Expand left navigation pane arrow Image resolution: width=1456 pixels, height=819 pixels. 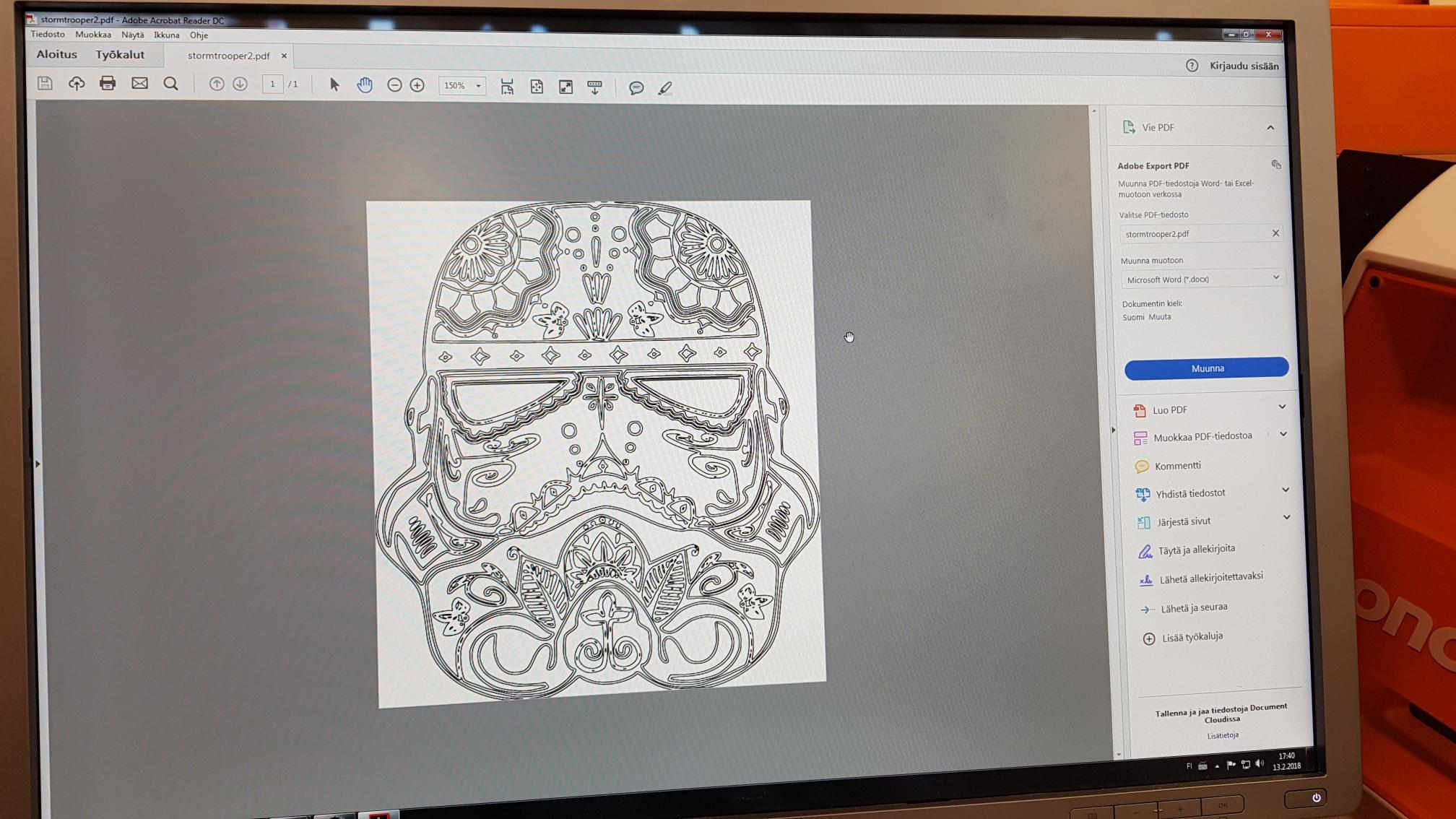click(38, 464)
